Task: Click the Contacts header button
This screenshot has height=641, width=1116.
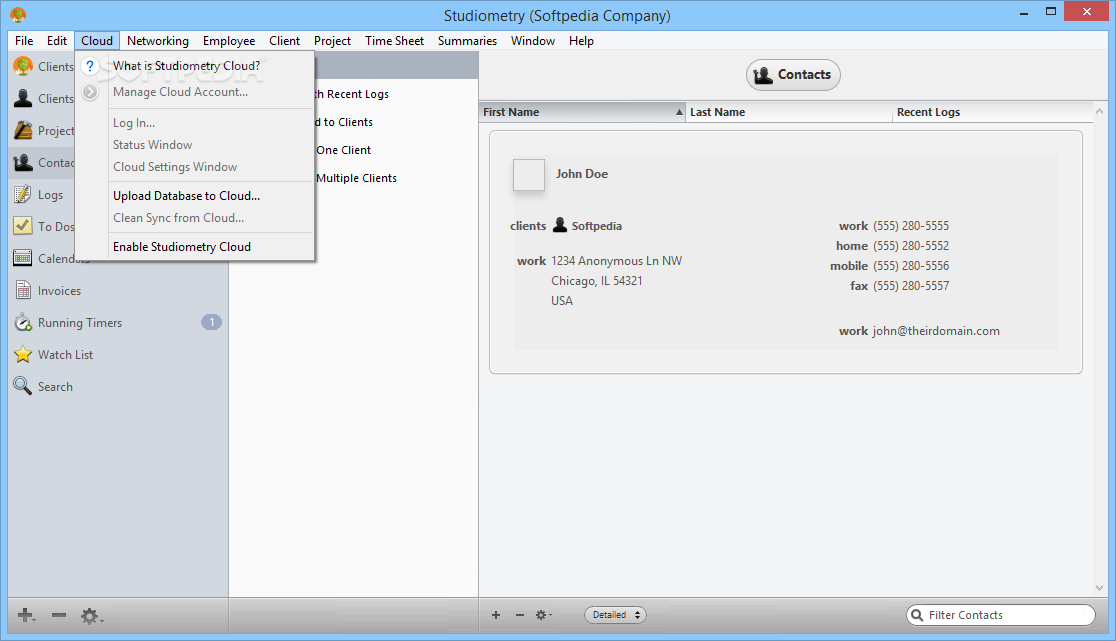Action: coord(793,75)
